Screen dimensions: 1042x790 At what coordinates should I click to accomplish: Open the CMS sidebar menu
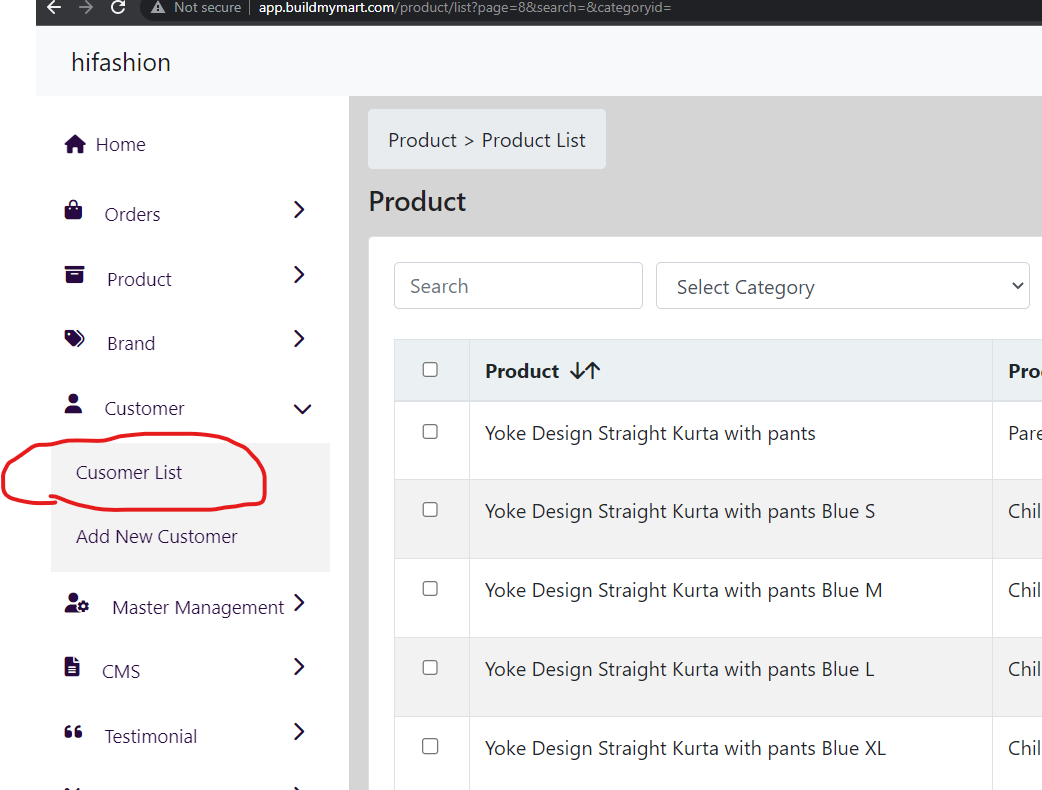(x=121, y=672)
